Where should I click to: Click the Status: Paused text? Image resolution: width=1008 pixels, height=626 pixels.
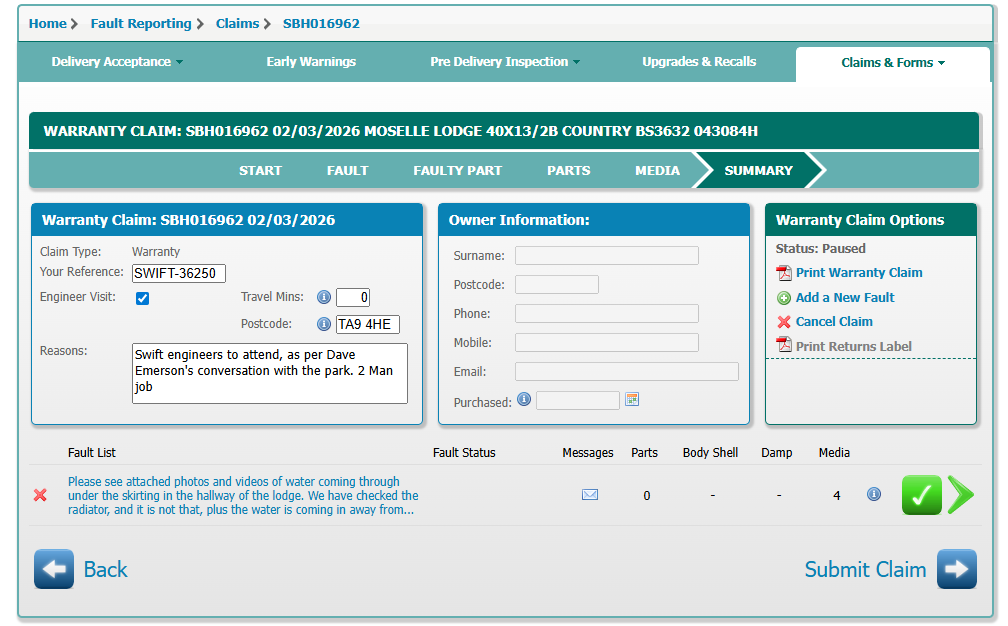820,249
